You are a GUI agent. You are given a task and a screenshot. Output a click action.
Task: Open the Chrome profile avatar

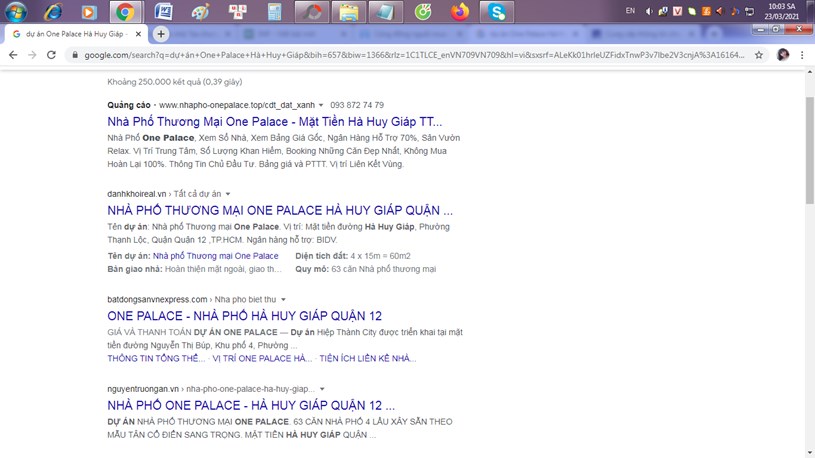[x=783, y=55]
